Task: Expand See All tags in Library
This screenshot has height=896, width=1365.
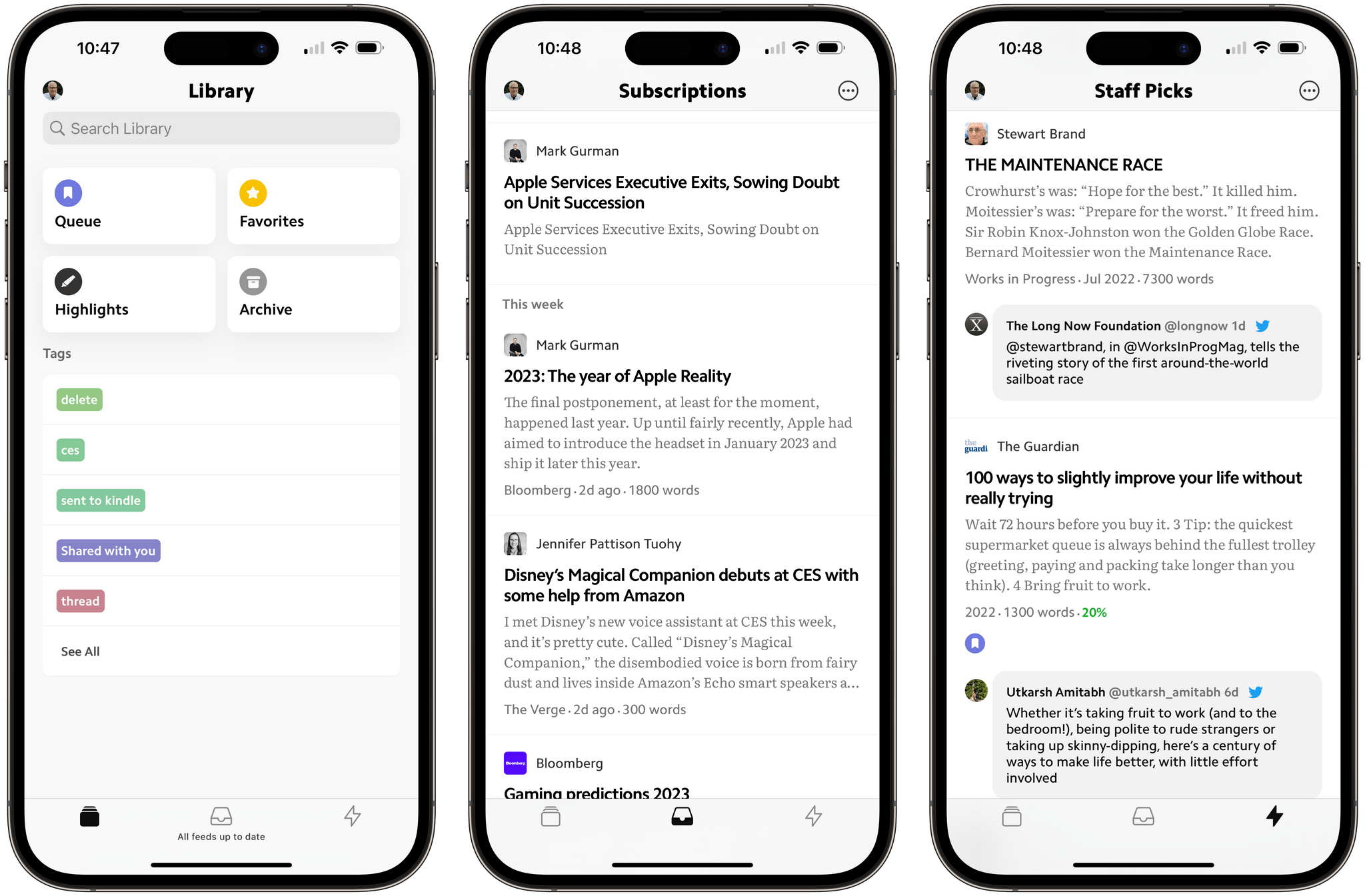Action: pyautogui.click(x=80, y=651)
